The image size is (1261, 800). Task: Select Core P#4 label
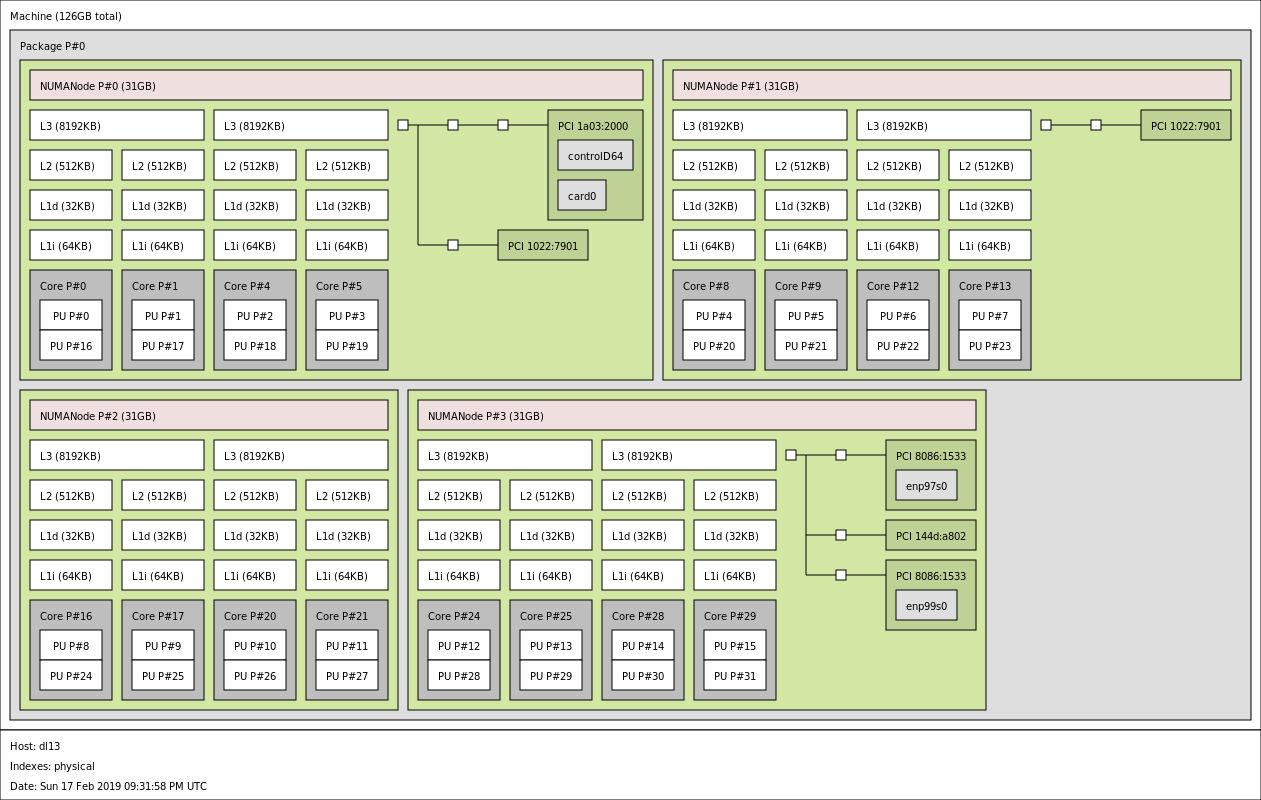pos(247,287)
